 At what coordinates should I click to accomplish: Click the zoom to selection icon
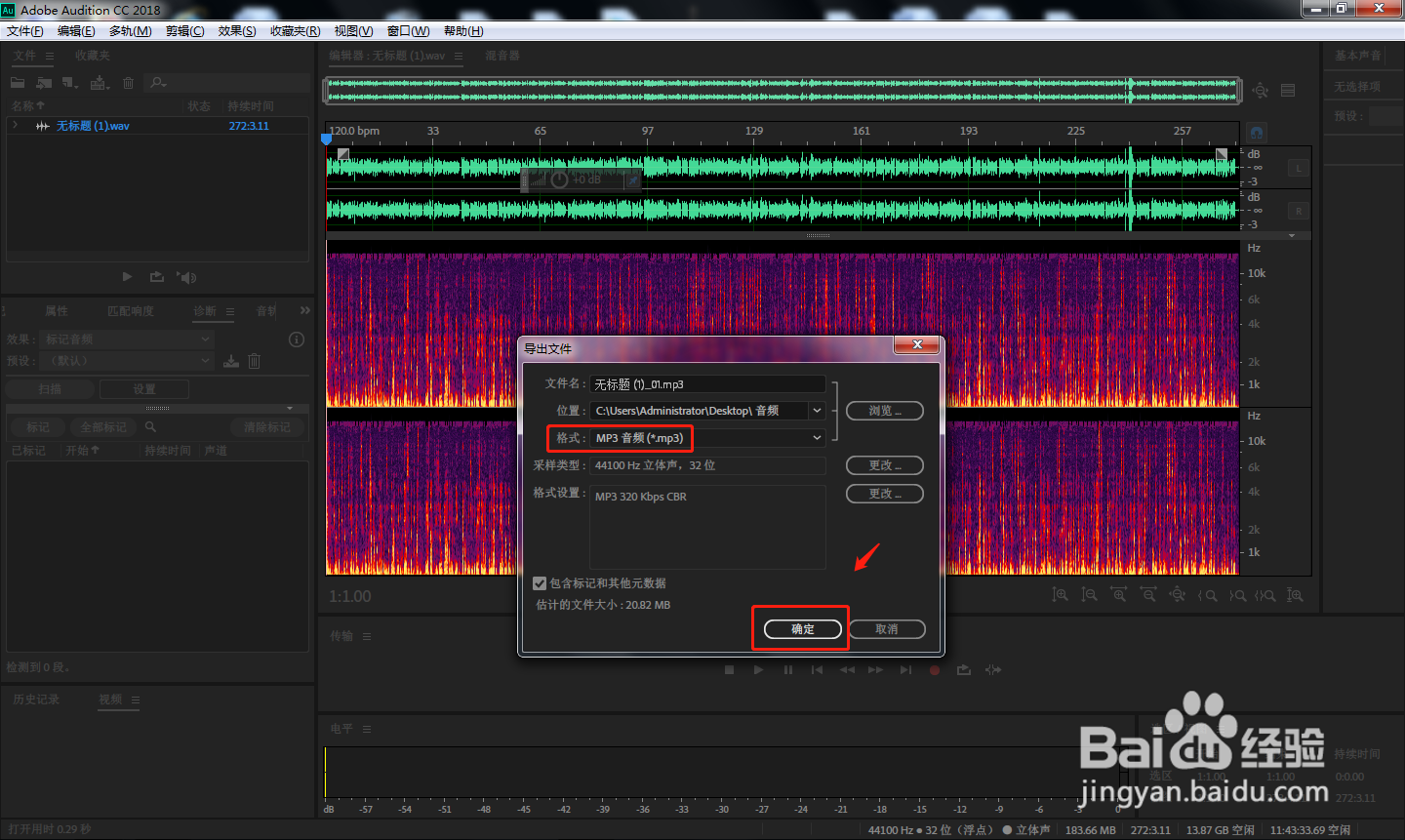[1265, 595]
